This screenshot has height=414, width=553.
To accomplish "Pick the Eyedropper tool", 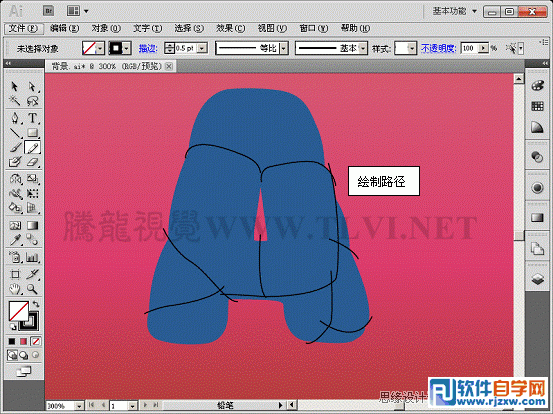I will (x=15, y=240).
